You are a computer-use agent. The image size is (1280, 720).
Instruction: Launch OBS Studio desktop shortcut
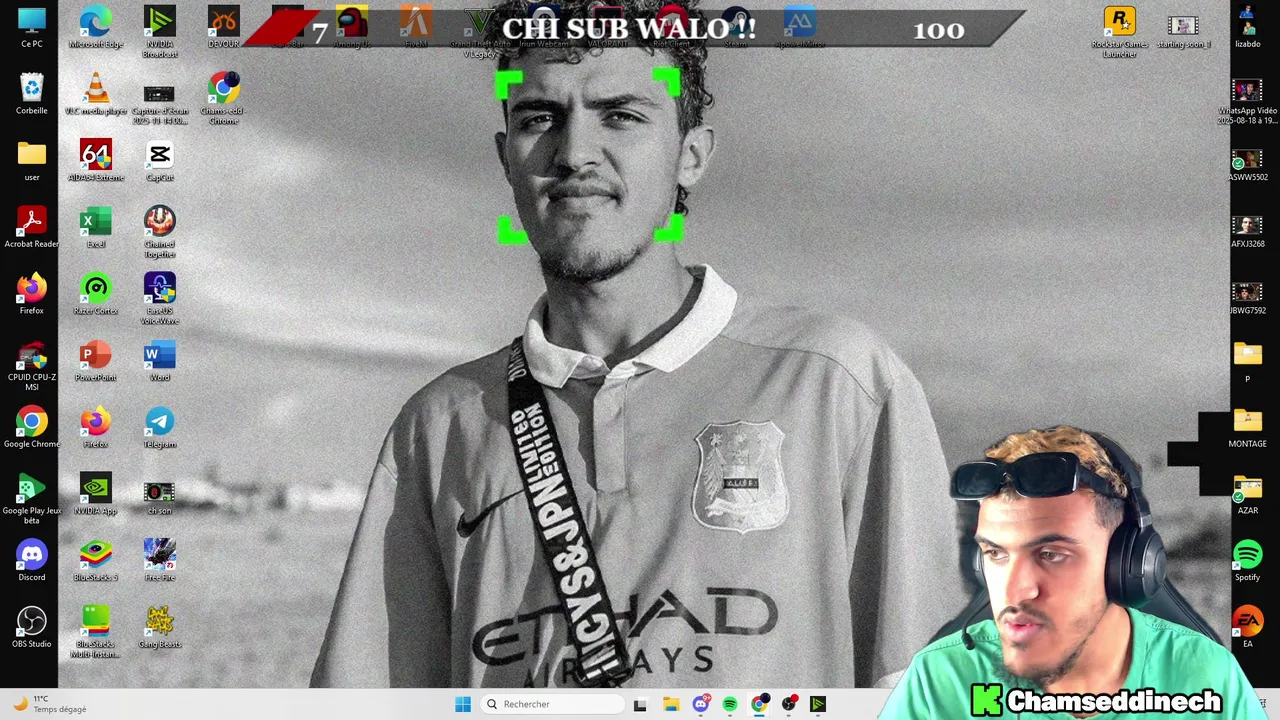[32, 628]
